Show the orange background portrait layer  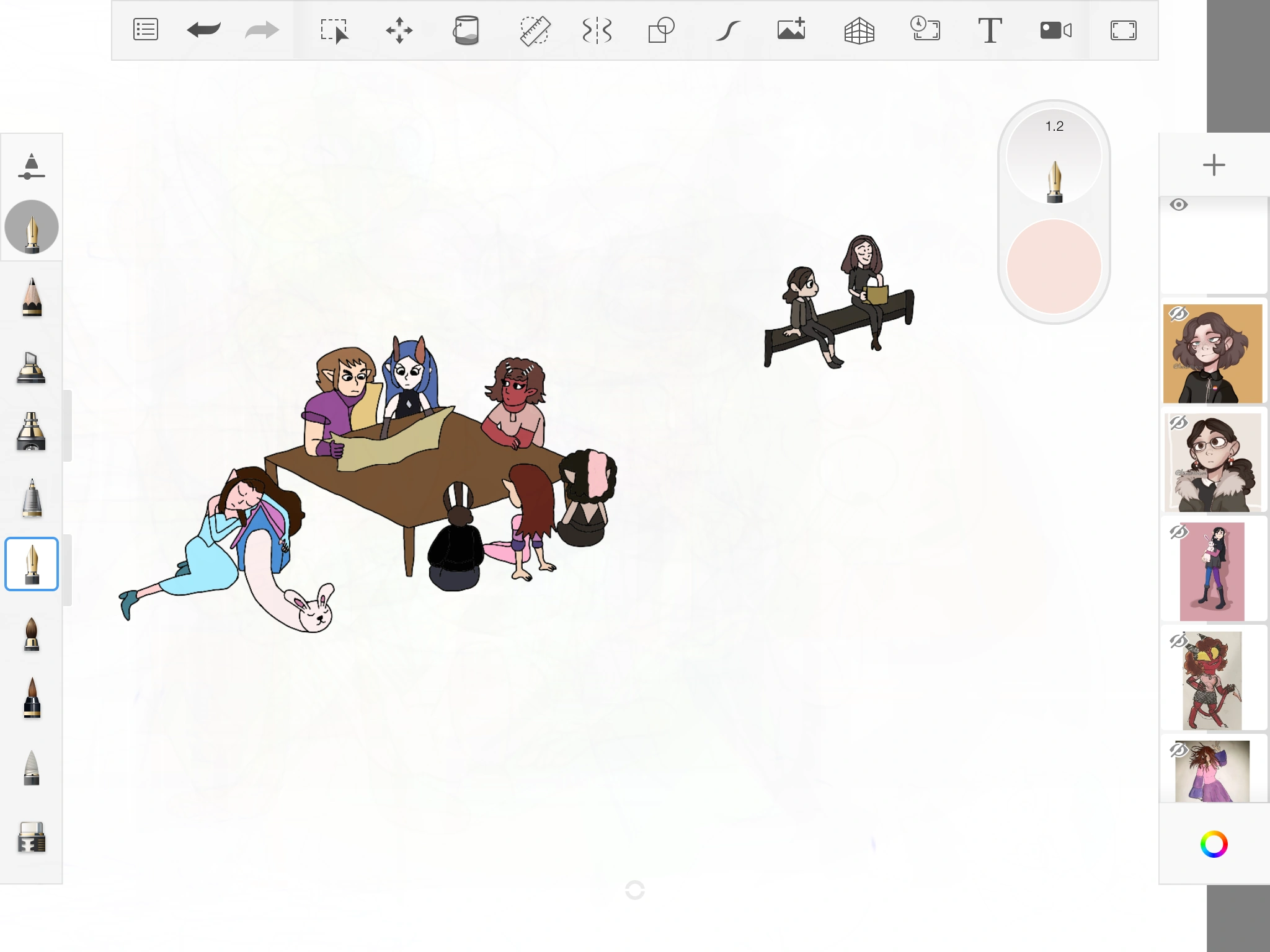coord(1178,314)
